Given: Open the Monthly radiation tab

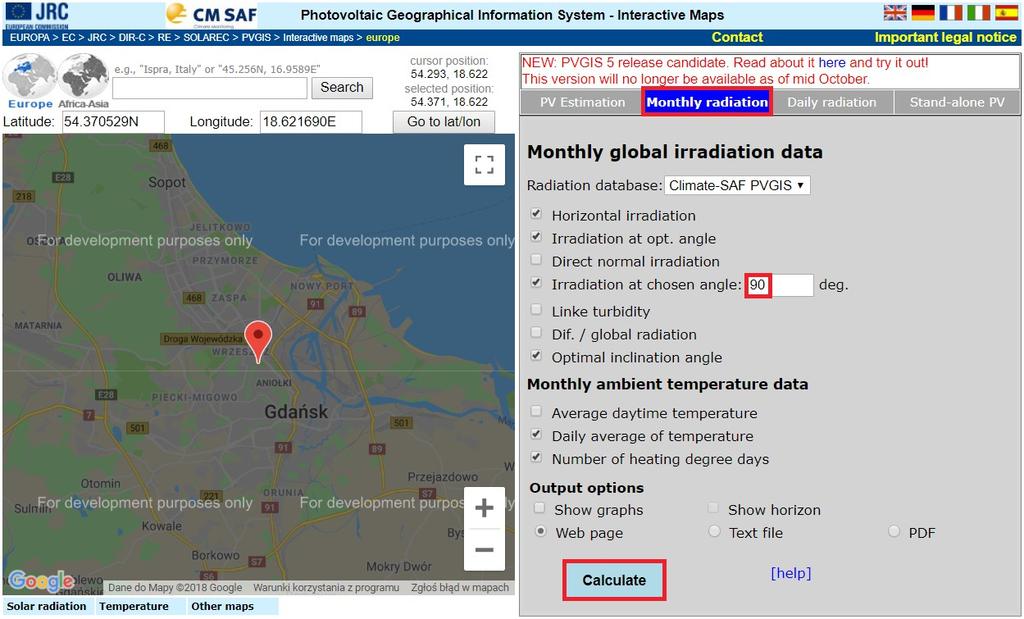Looking at the screenshot, I should click(x=707, y=103).
